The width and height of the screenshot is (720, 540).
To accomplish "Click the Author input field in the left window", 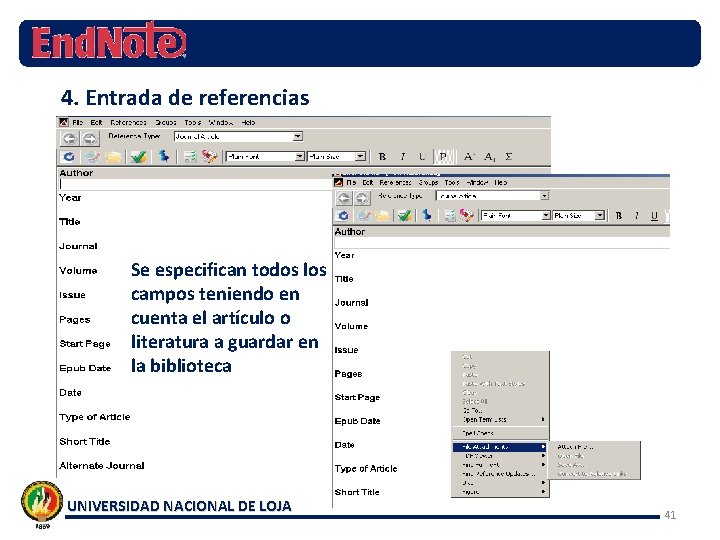I will coord(196,184).
